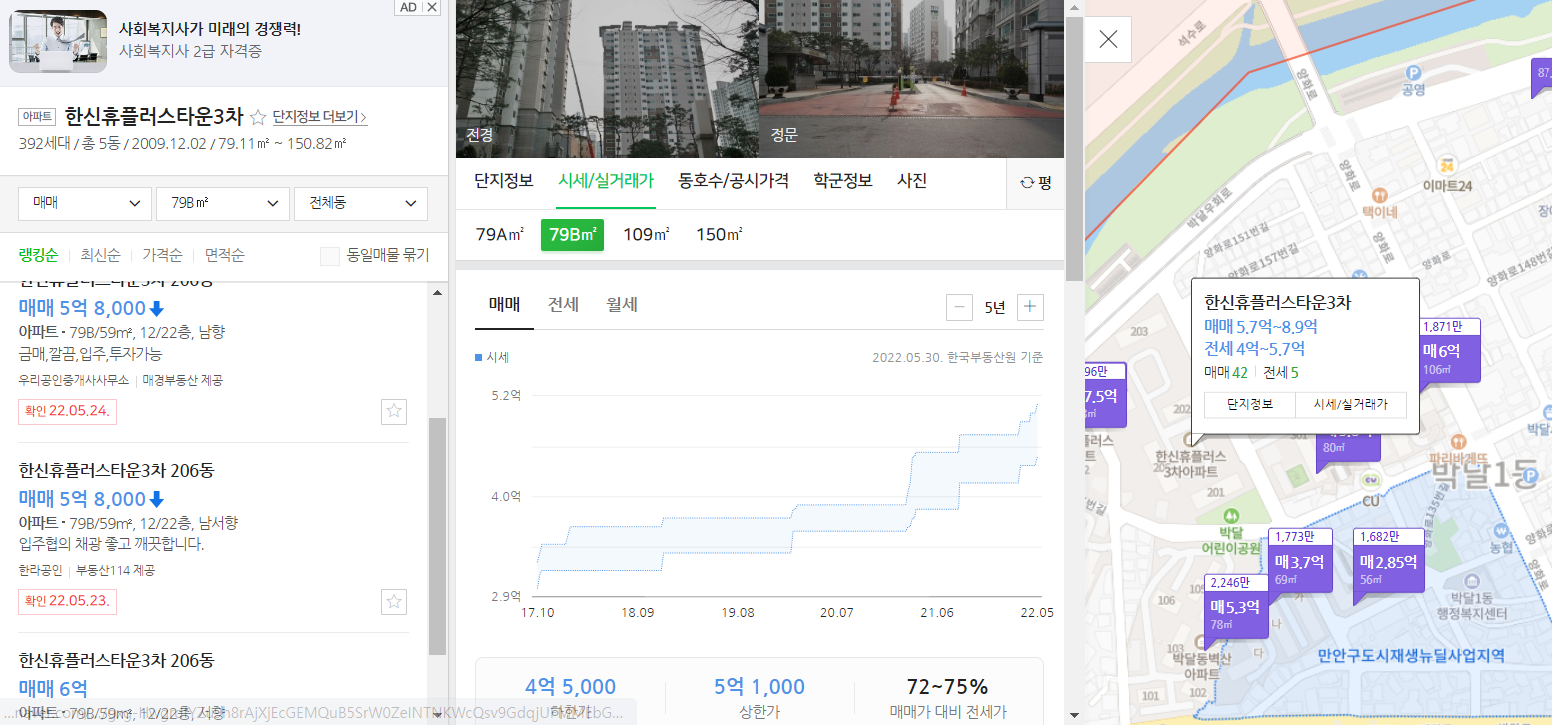Viewport: 1552px width, 725px height.
Task: Click the 공영 parking map icon
Action: tap(1413, 72)
